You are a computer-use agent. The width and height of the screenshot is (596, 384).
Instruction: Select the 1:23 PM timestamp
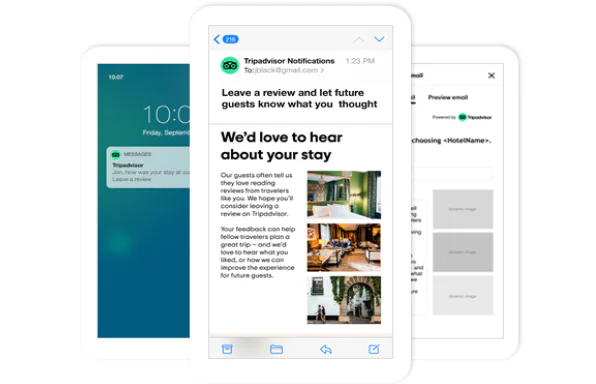coord(360,61)
